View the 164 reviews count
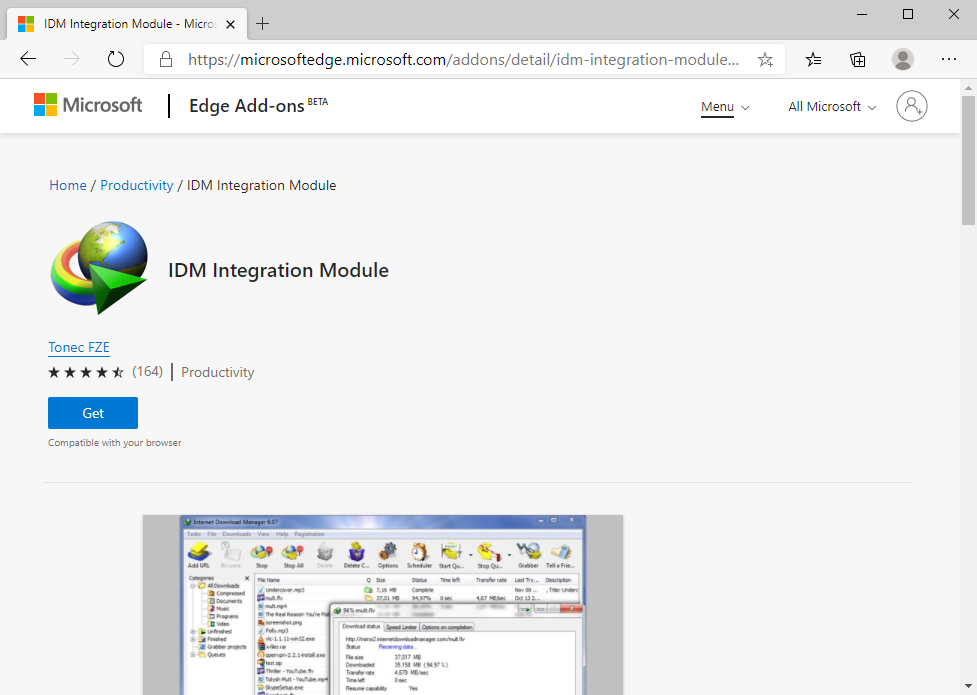Screen dimensions: 977x695 click(x=147, y=371)
